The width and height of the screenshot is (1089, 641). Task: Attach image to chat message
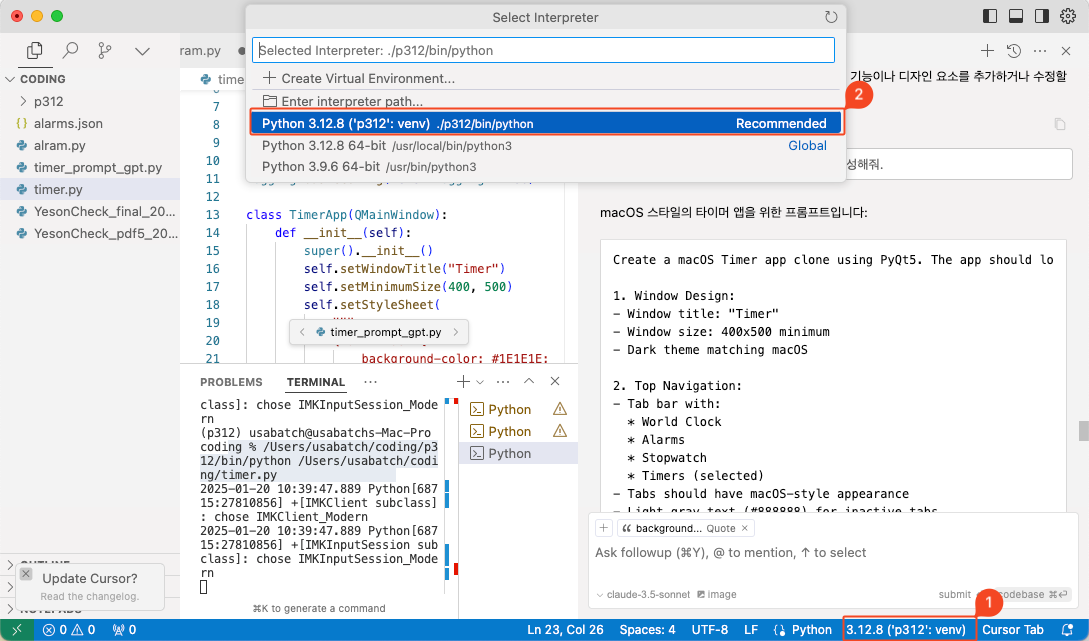click(x=717, y=594)
